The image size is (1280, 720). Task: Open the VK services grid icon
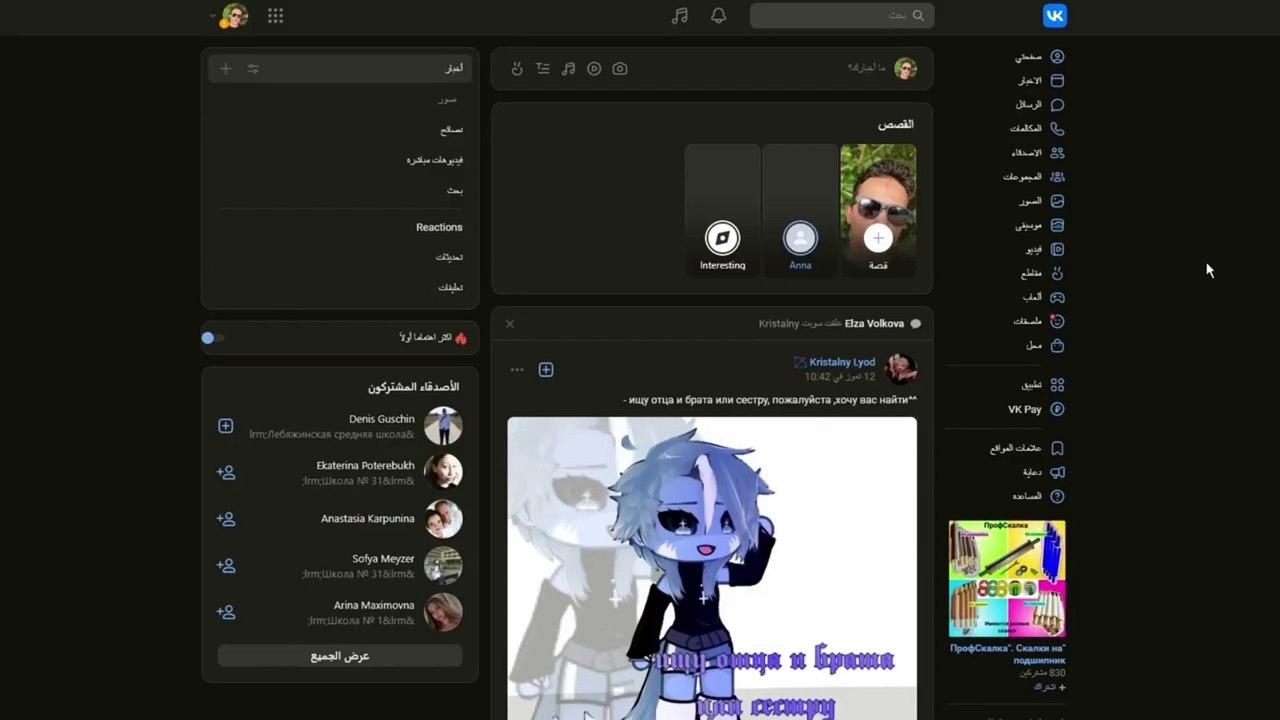[275, 15]
